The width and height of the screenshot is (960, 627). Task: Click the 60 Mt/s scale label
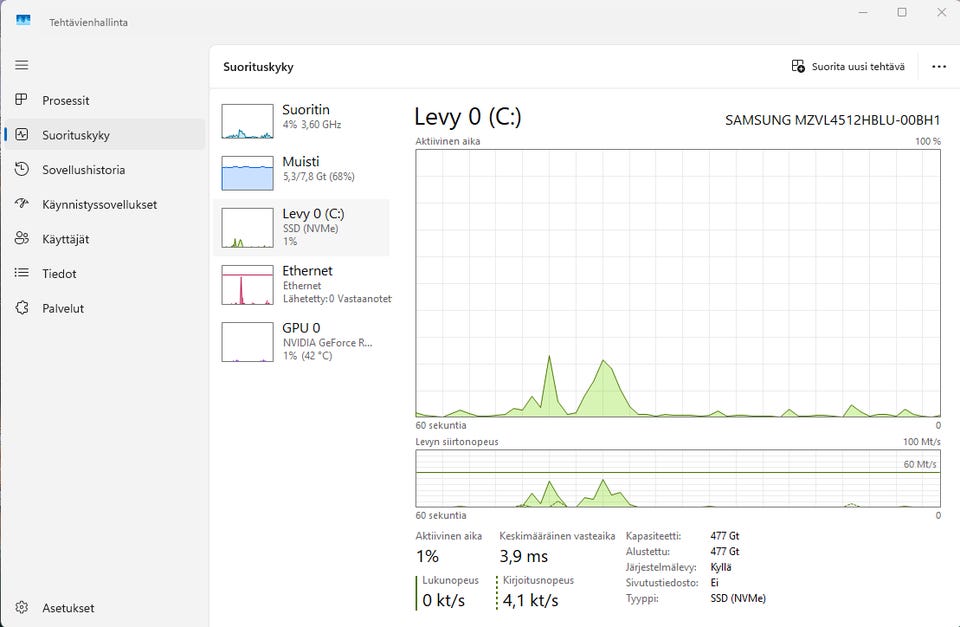[920, 464]
